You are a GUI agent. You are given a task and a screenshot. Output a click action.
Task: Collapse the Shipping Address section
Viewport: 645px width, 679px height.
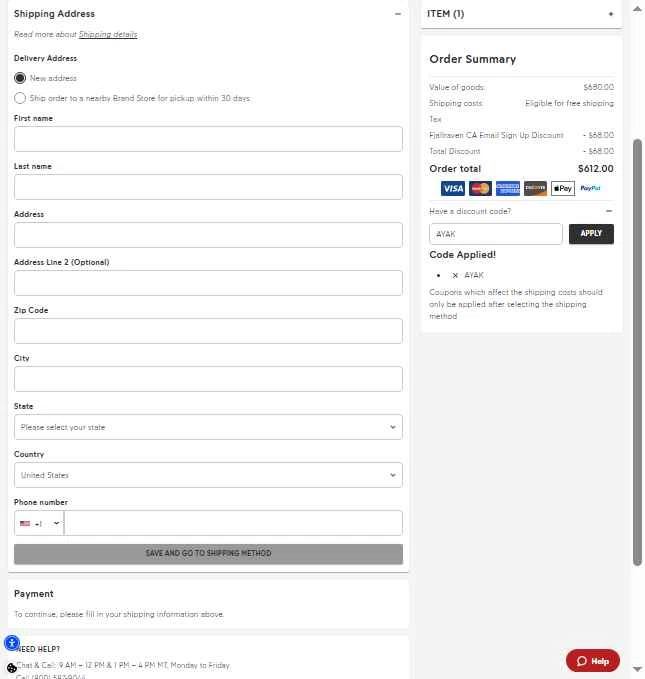pyautogui.click(x=398, y=14)
